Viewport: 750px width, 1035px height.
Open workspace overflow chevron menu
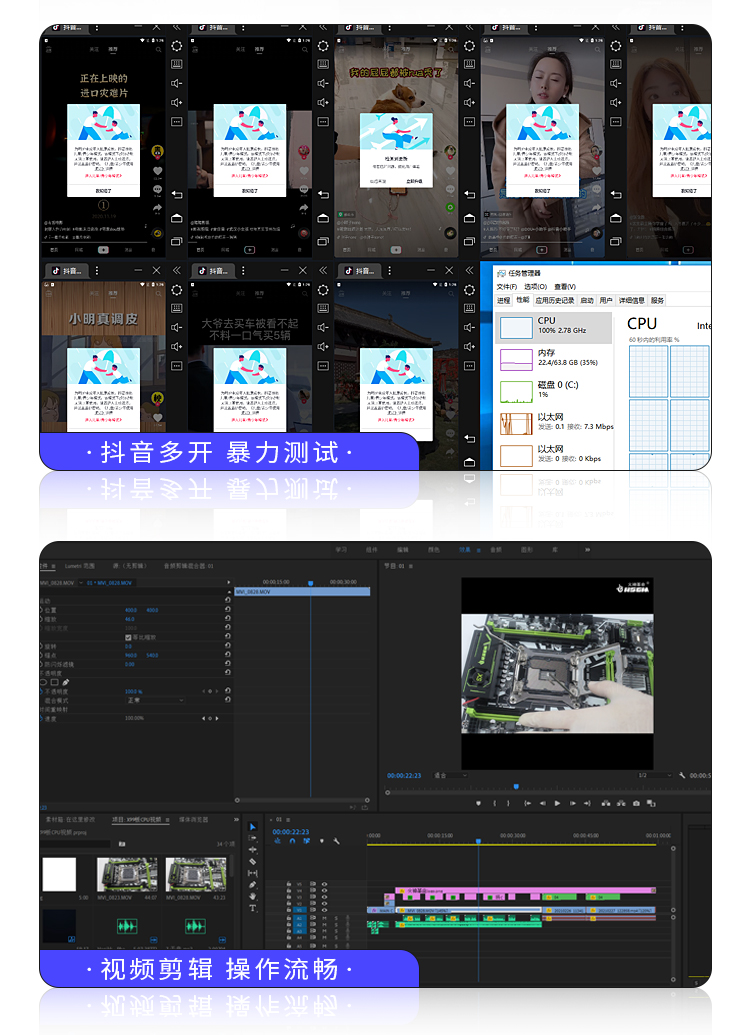(587, 549)
